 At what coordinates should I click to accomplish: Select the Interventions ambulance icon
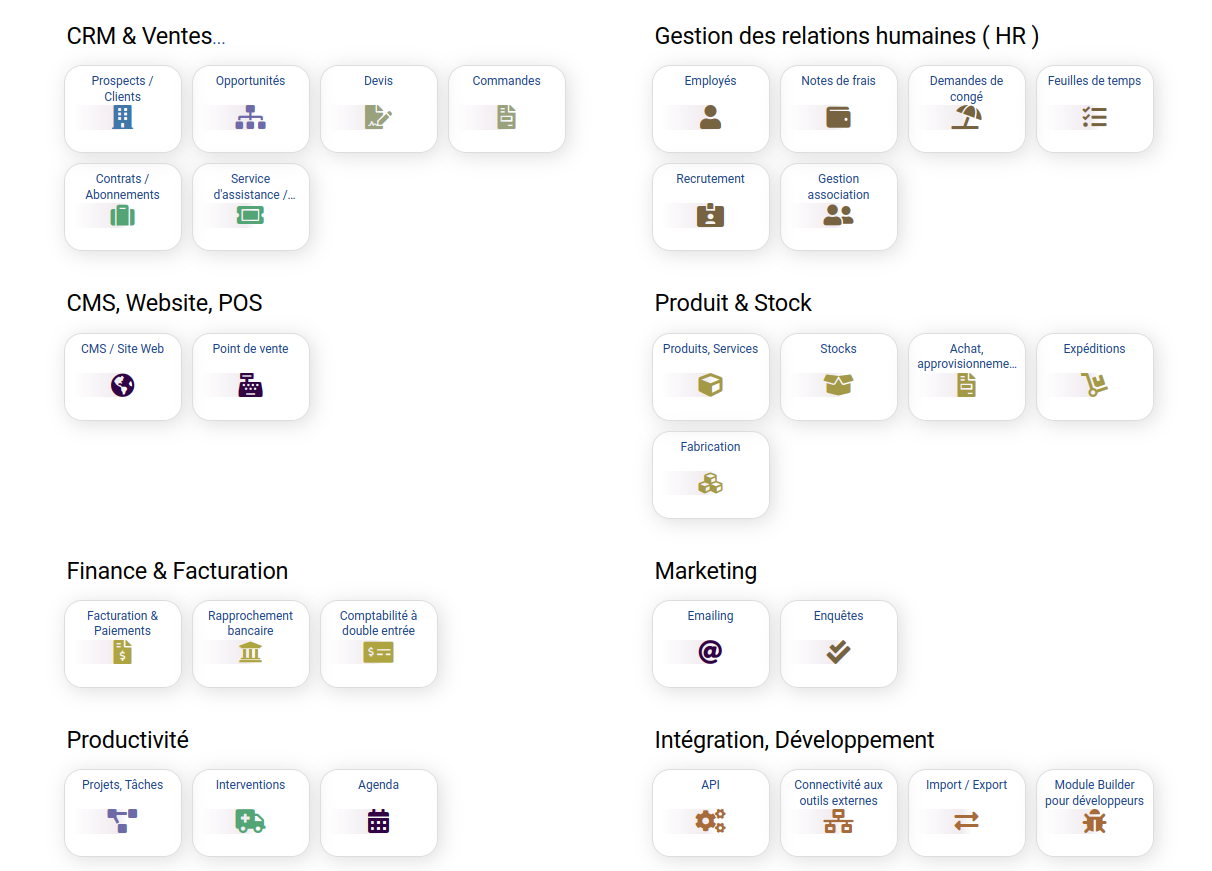point(250,821)
